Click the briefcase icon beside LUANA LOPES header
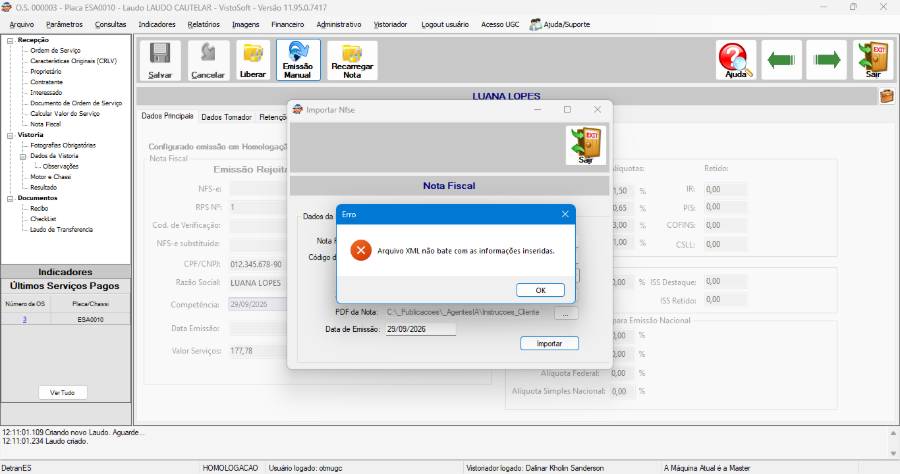 (x=886, y=96)
